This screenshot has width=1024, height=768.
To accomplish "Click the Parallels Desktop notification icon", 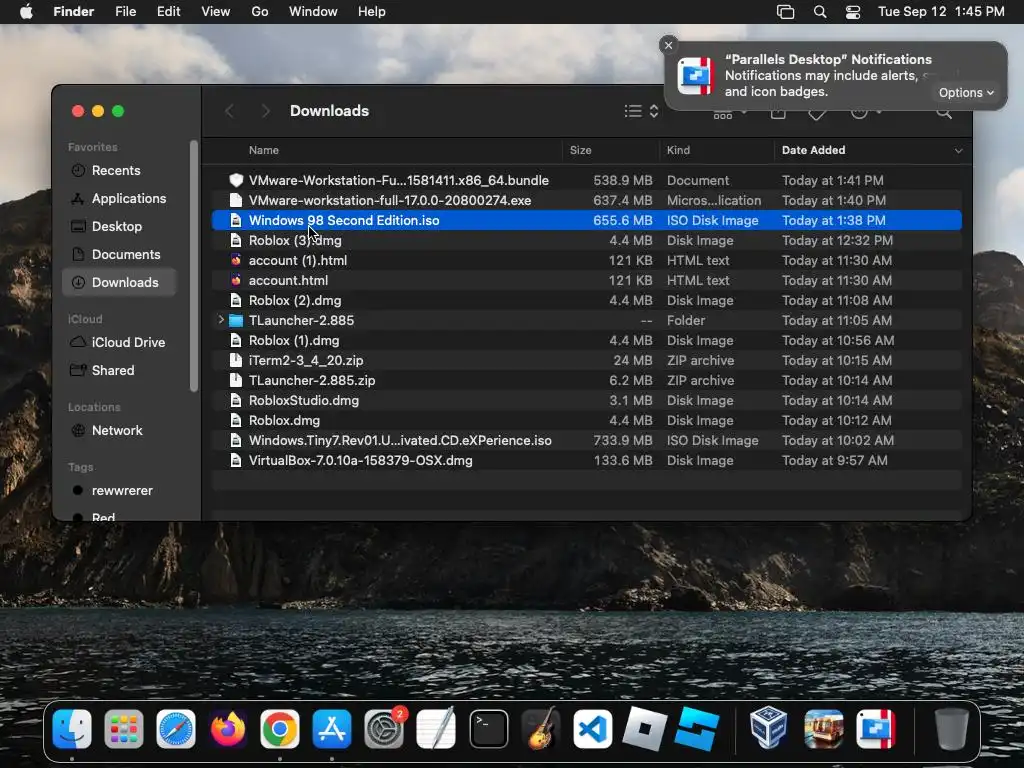I will click(x=696, y=76).
